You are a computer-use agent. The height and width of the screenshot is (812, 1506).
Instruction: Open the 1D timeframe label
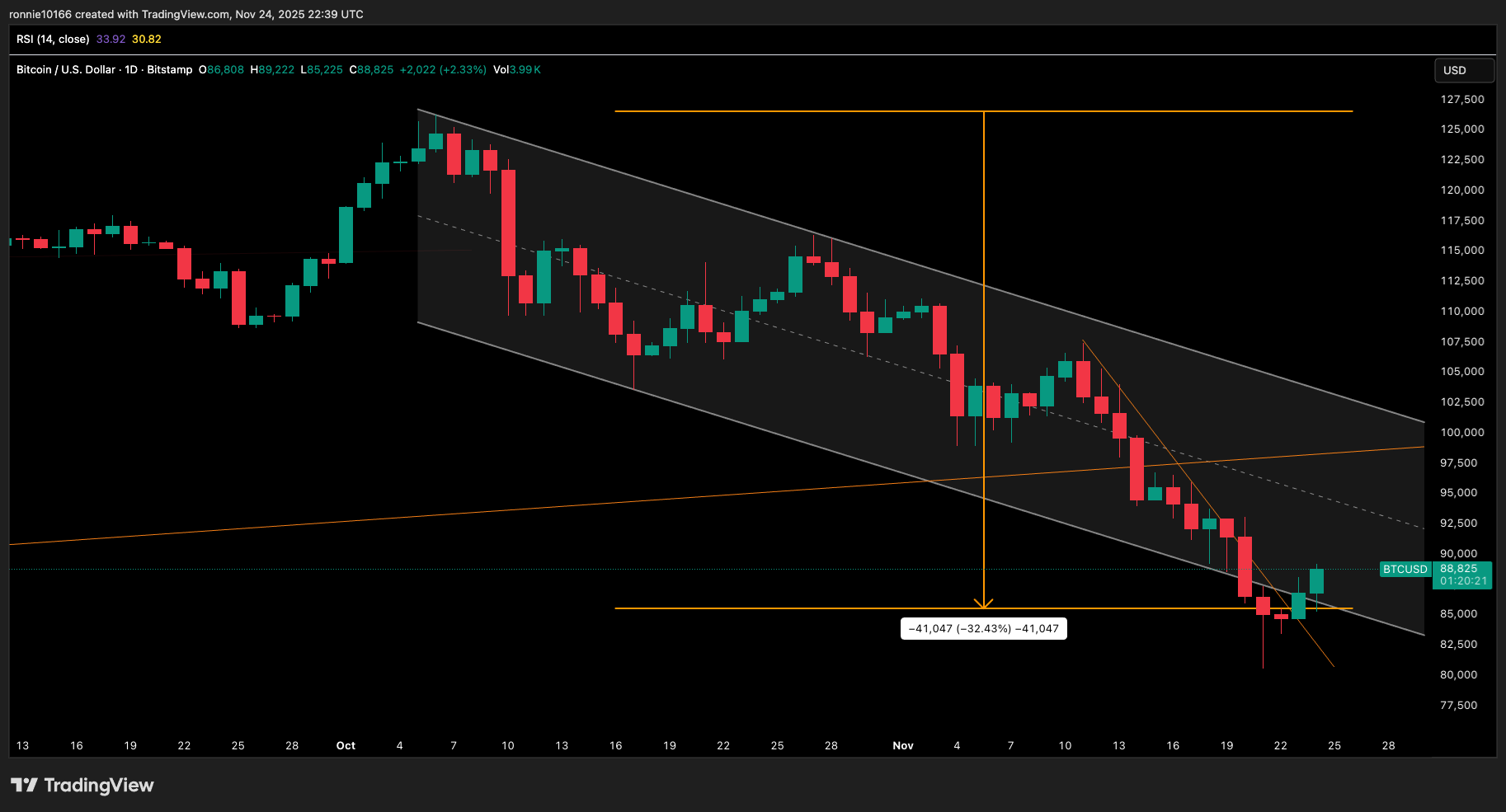(x=132, y=70)
